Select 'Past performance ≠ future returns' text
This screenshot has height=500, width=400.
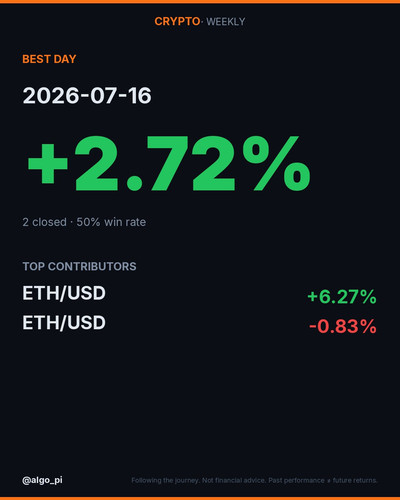pos(323,481)
